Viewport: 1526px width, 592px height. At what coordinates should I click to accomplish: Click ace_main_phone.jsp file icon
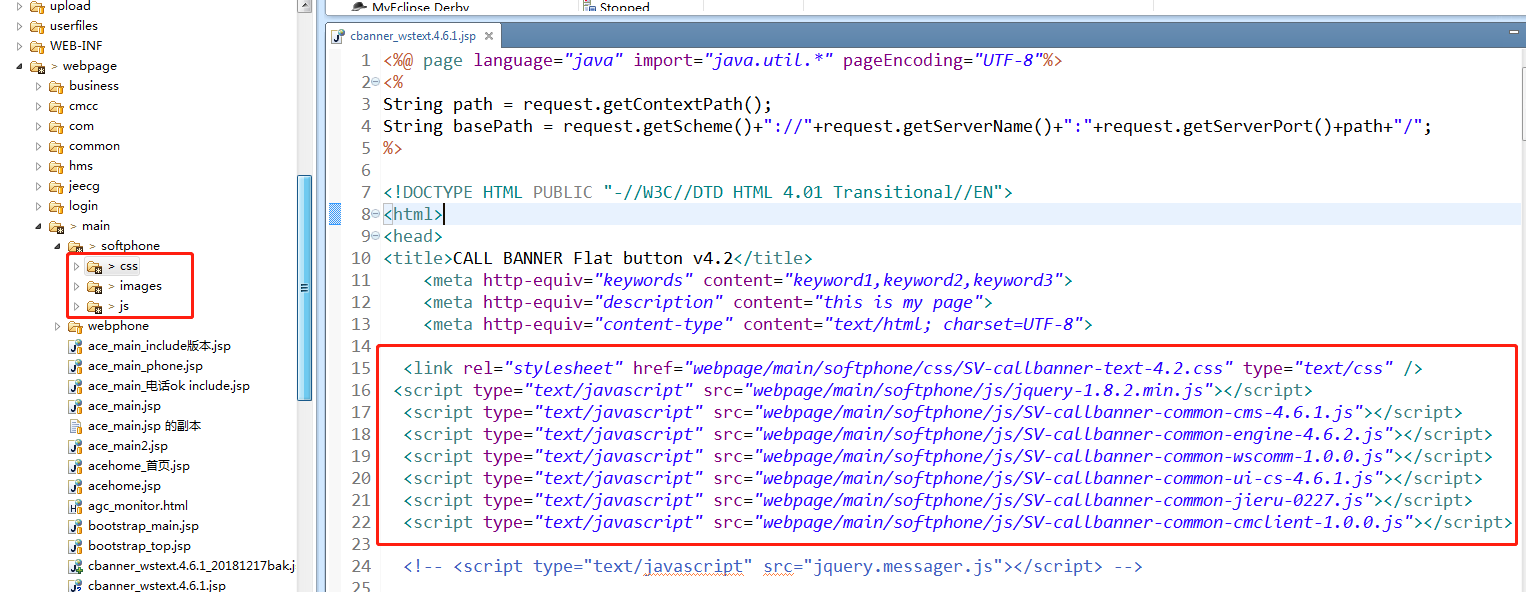tap(75, 366)
